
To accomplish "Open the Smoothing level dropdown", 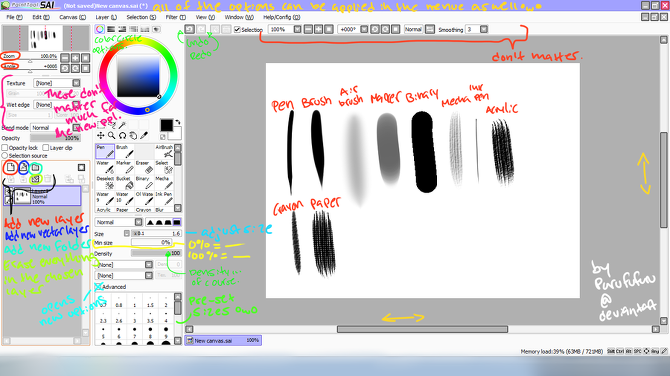I will point(484,29).
